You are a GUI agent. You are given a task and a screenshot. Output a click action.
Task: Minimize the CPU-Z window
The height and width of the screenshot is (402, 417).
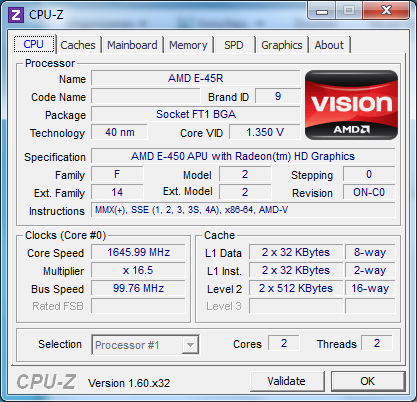(322, 11)
